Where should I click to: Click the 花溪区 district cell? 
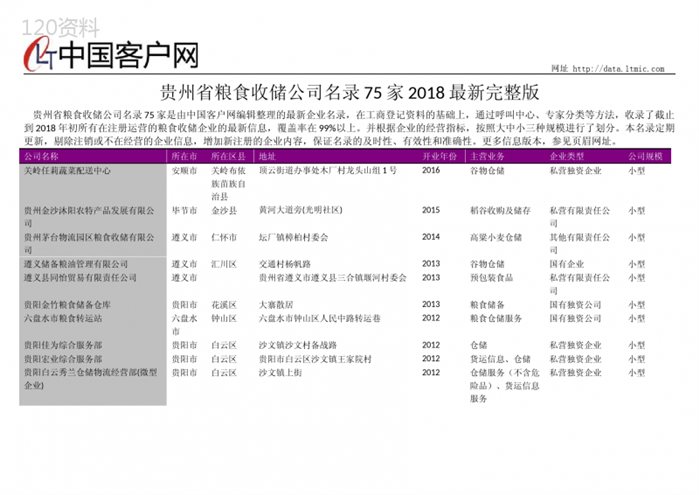pos(224,305)
